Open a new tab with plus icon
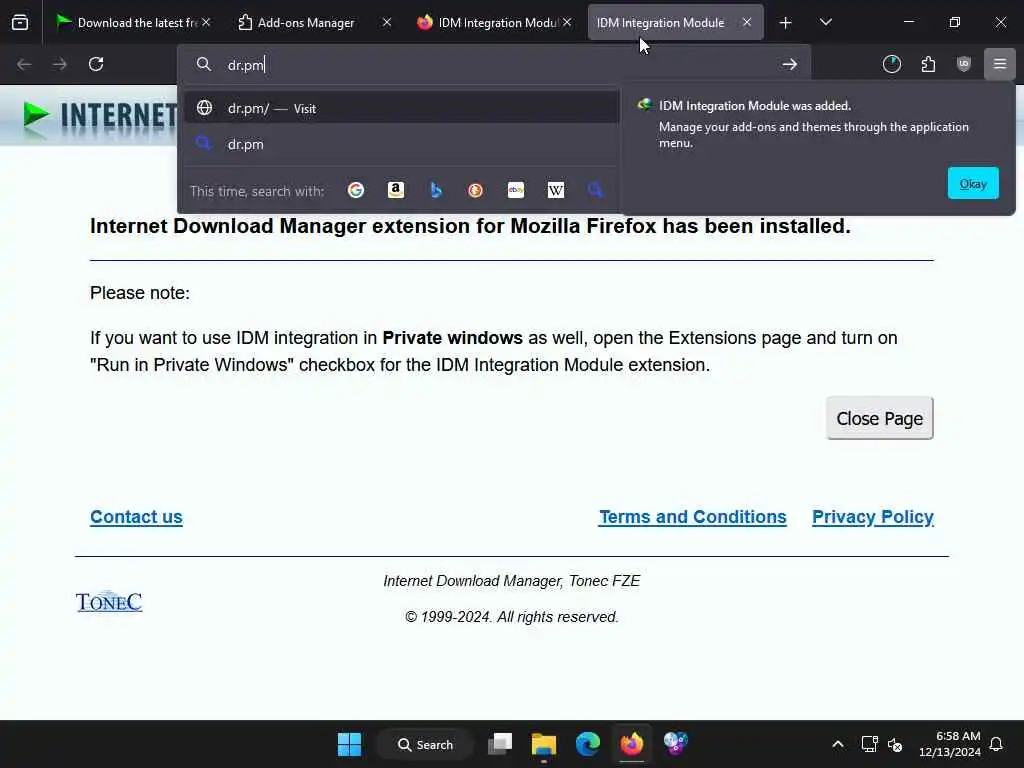1024x768 pixels. click(786, 23)
